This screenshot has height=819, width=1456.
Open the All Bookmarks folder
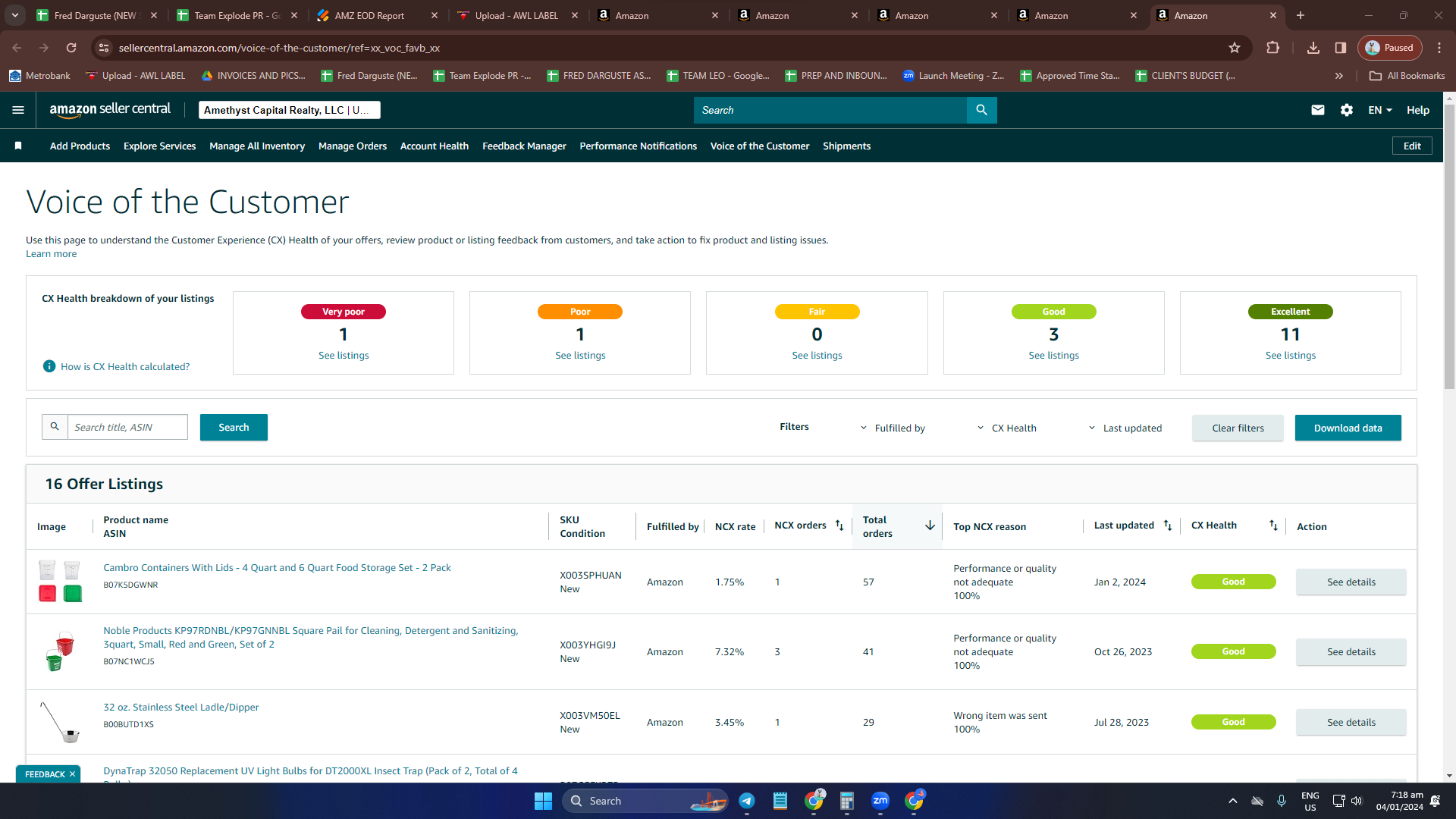[x=1407, y=76]
